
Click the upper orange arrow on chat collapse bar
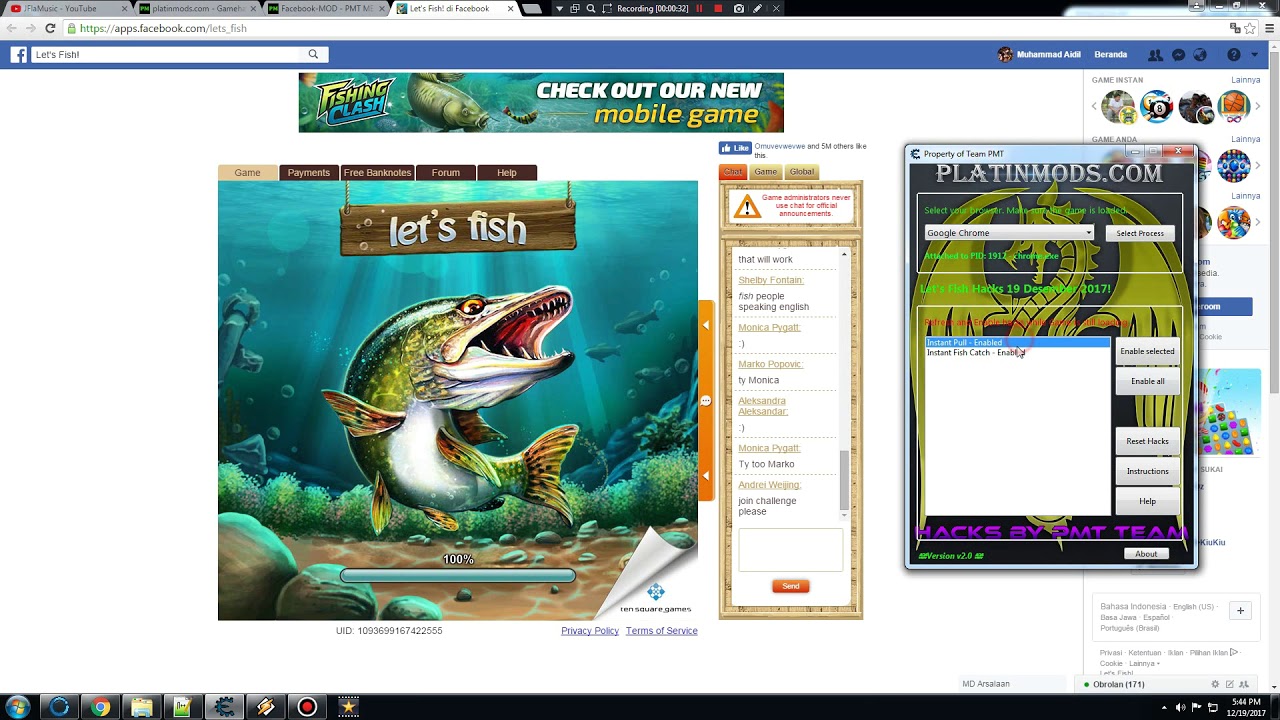(x=706, y=326)
